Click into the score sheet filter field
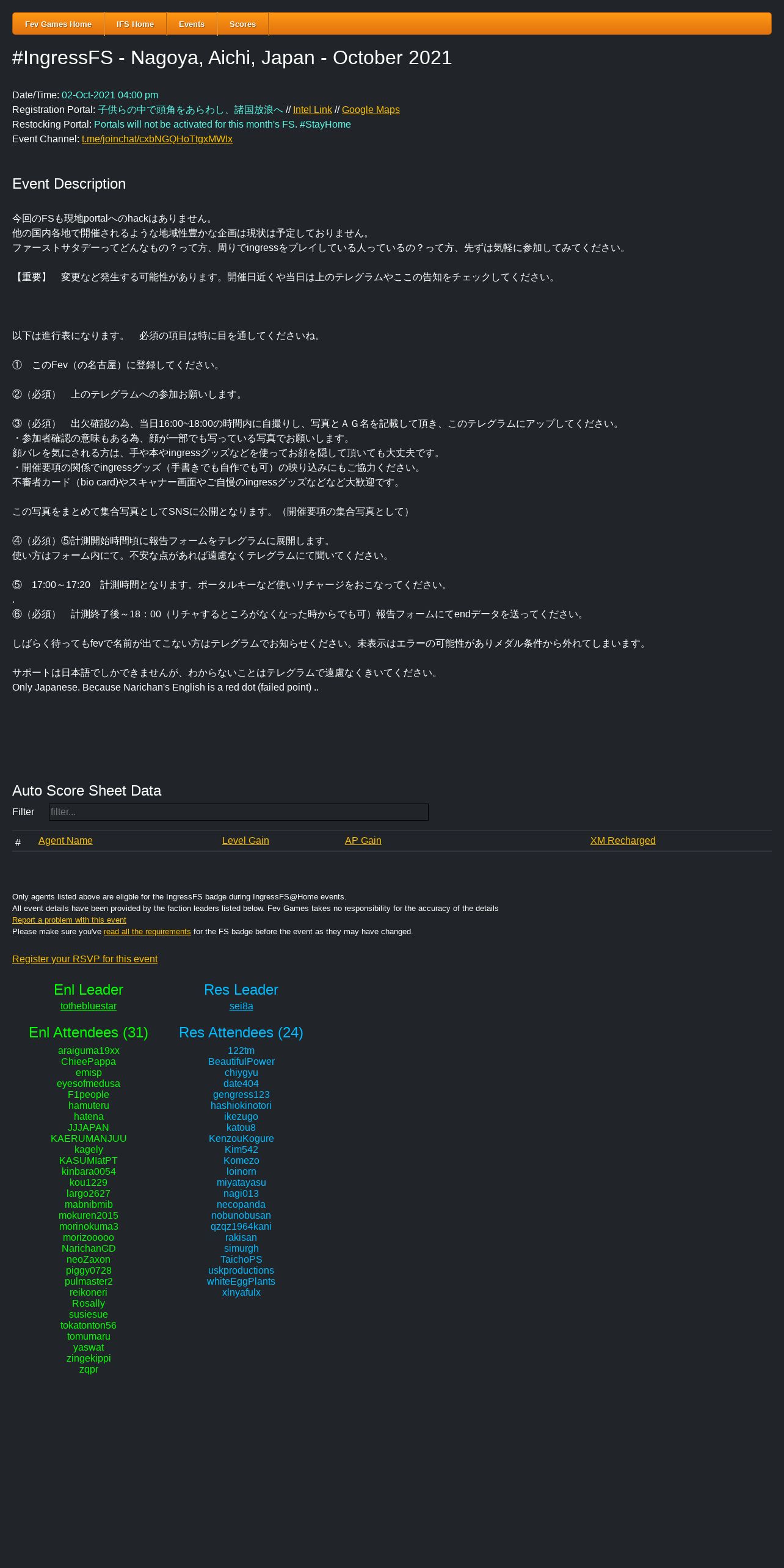 coord(239,812)
